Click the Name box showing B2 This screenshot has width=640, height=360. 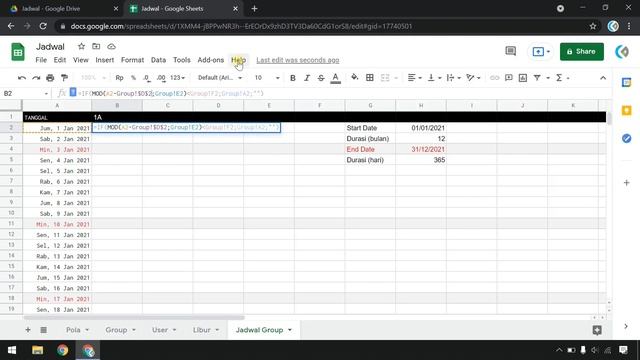point(25,93)
